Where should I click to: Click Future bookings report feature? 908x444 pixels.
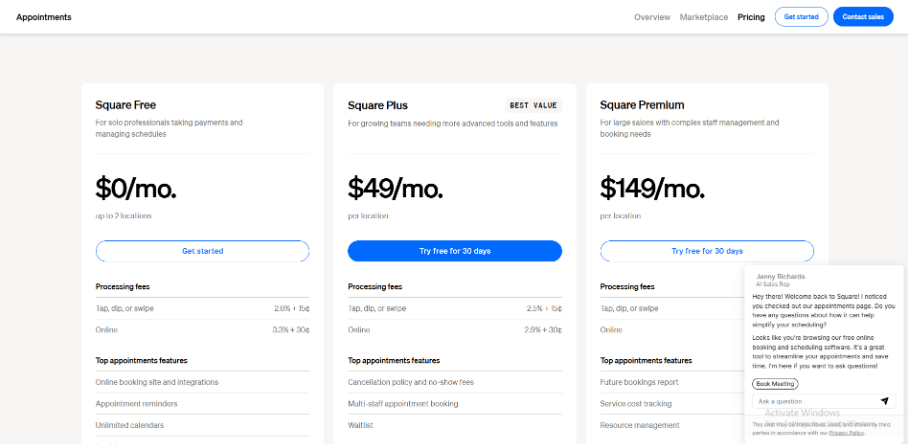639,382
